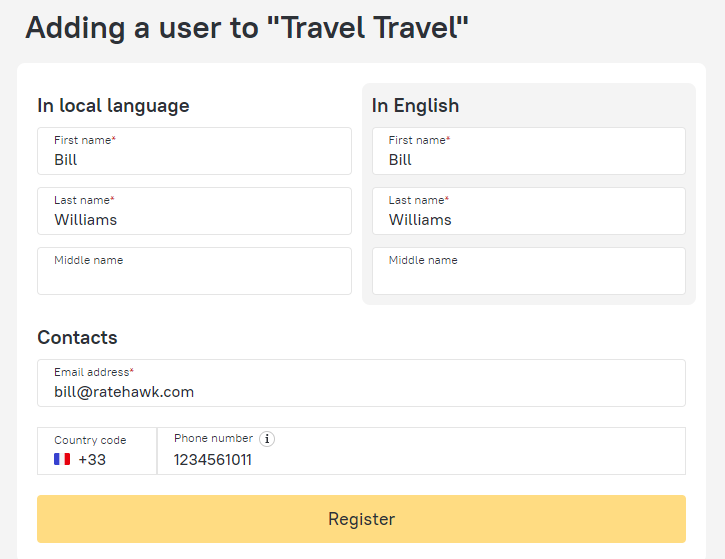Select the English Middle name field

(528, 271)
